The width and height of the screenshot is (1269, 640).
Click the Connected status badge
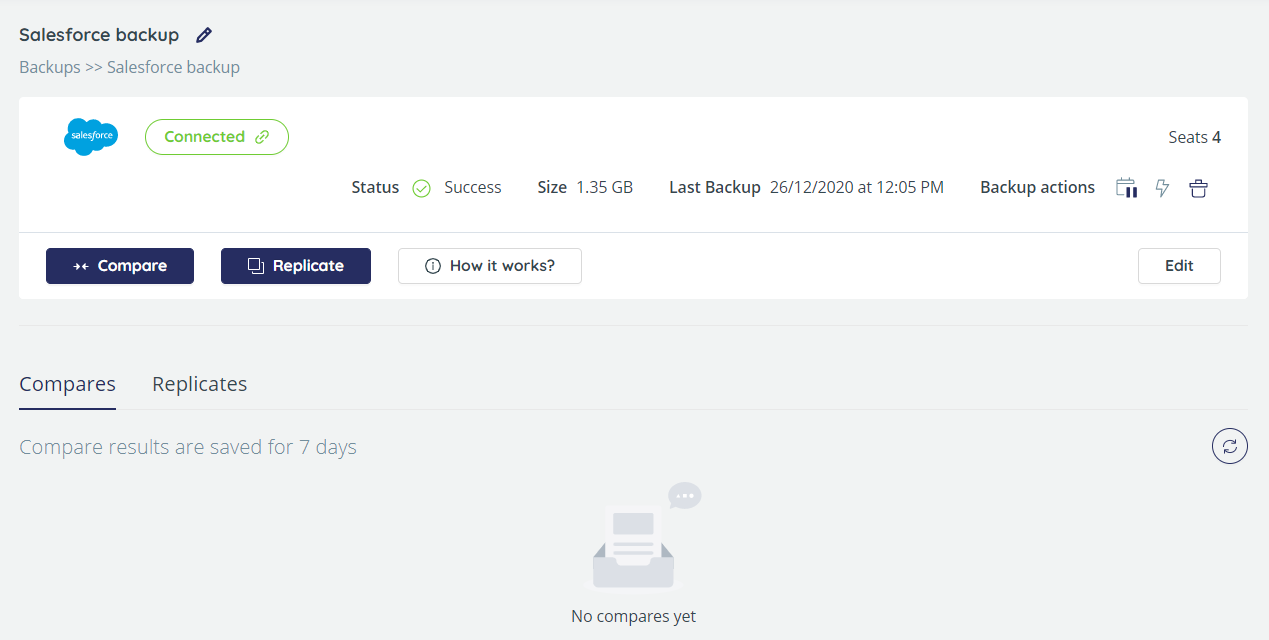pos(217,137)
